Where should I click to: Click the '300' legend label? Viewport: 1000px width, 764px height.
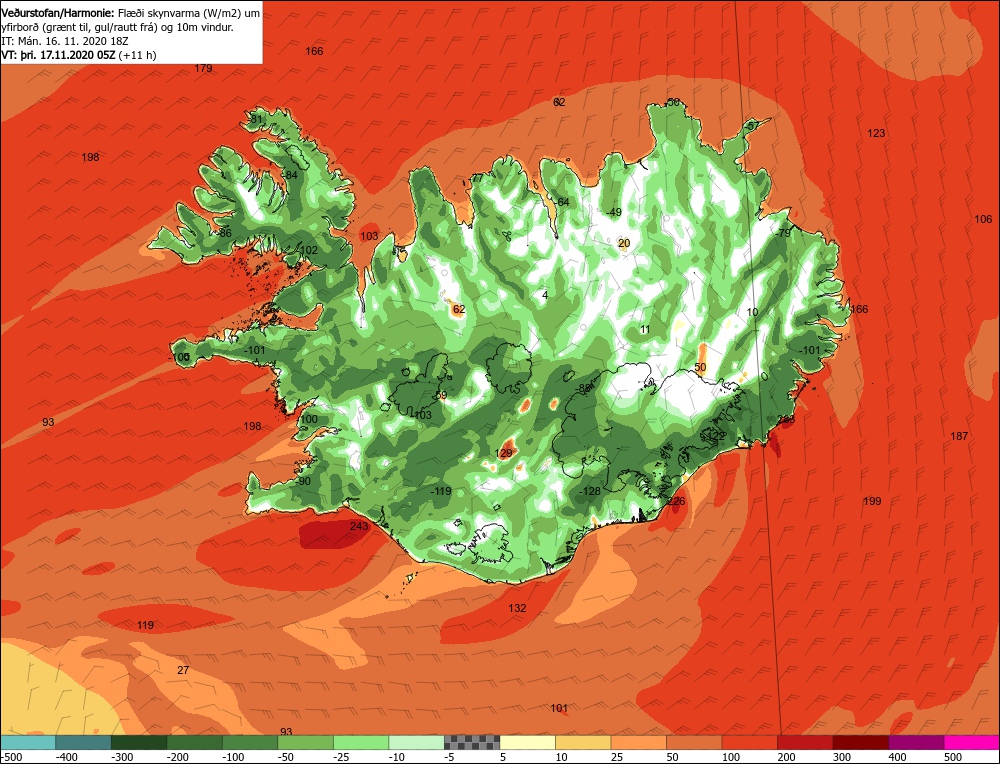tap(842, 757)
